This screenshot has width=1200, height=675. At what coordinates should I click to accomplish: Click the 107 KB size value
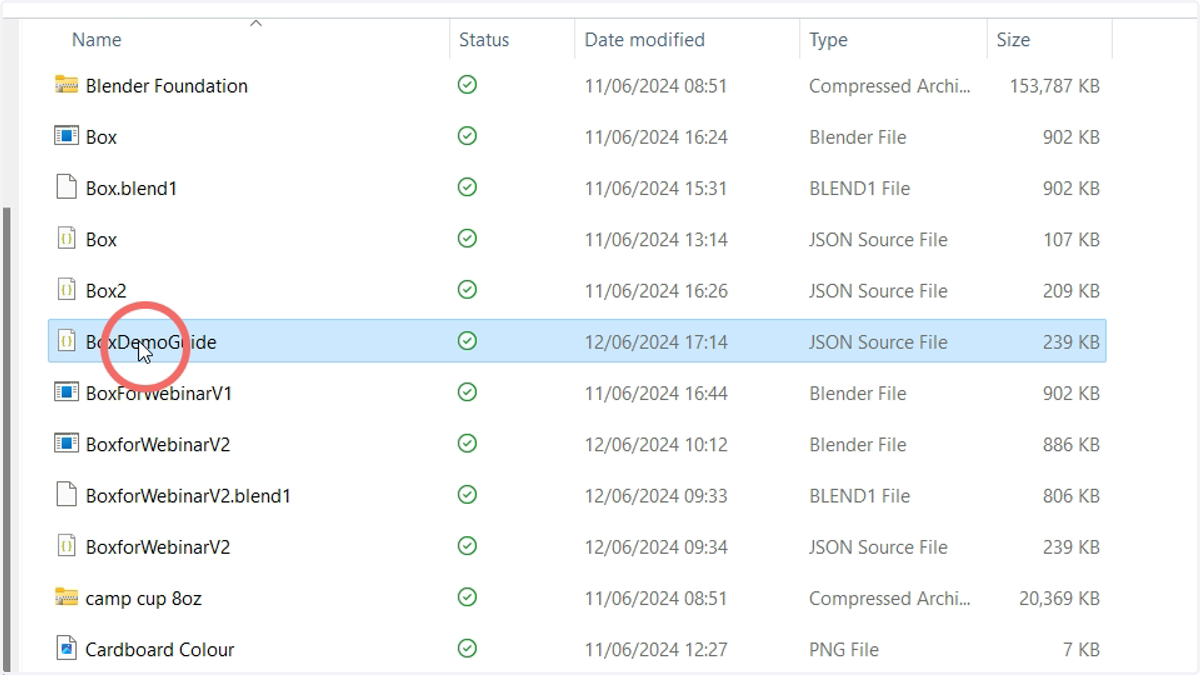click(1071, 240)
